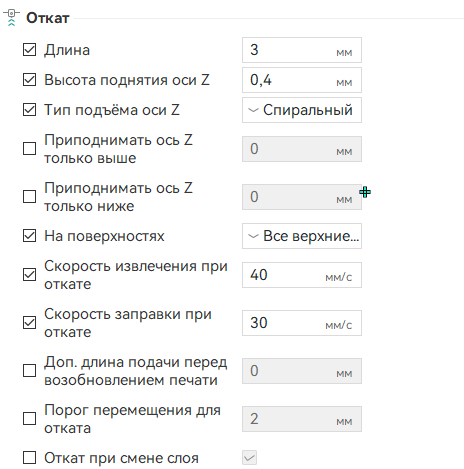464x469 pixels.
Task: Click retraction speed field showing 40
Action: point(302,275)
